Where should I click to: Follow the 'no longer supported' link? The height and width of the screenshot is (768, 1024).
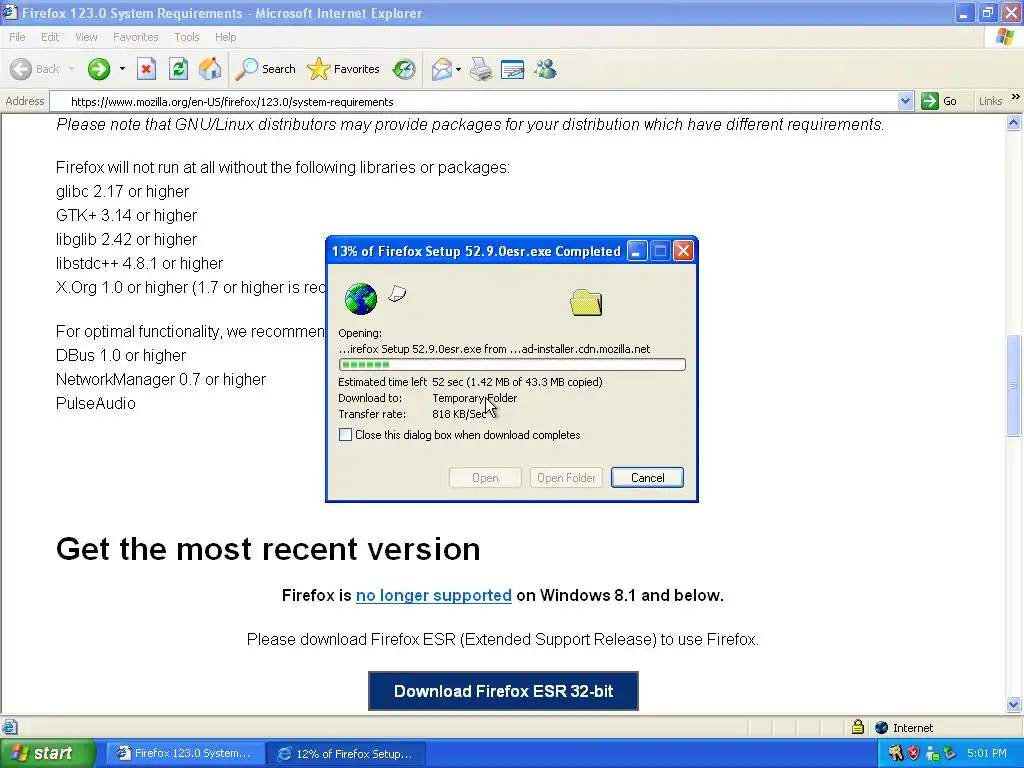coord(434,596)
